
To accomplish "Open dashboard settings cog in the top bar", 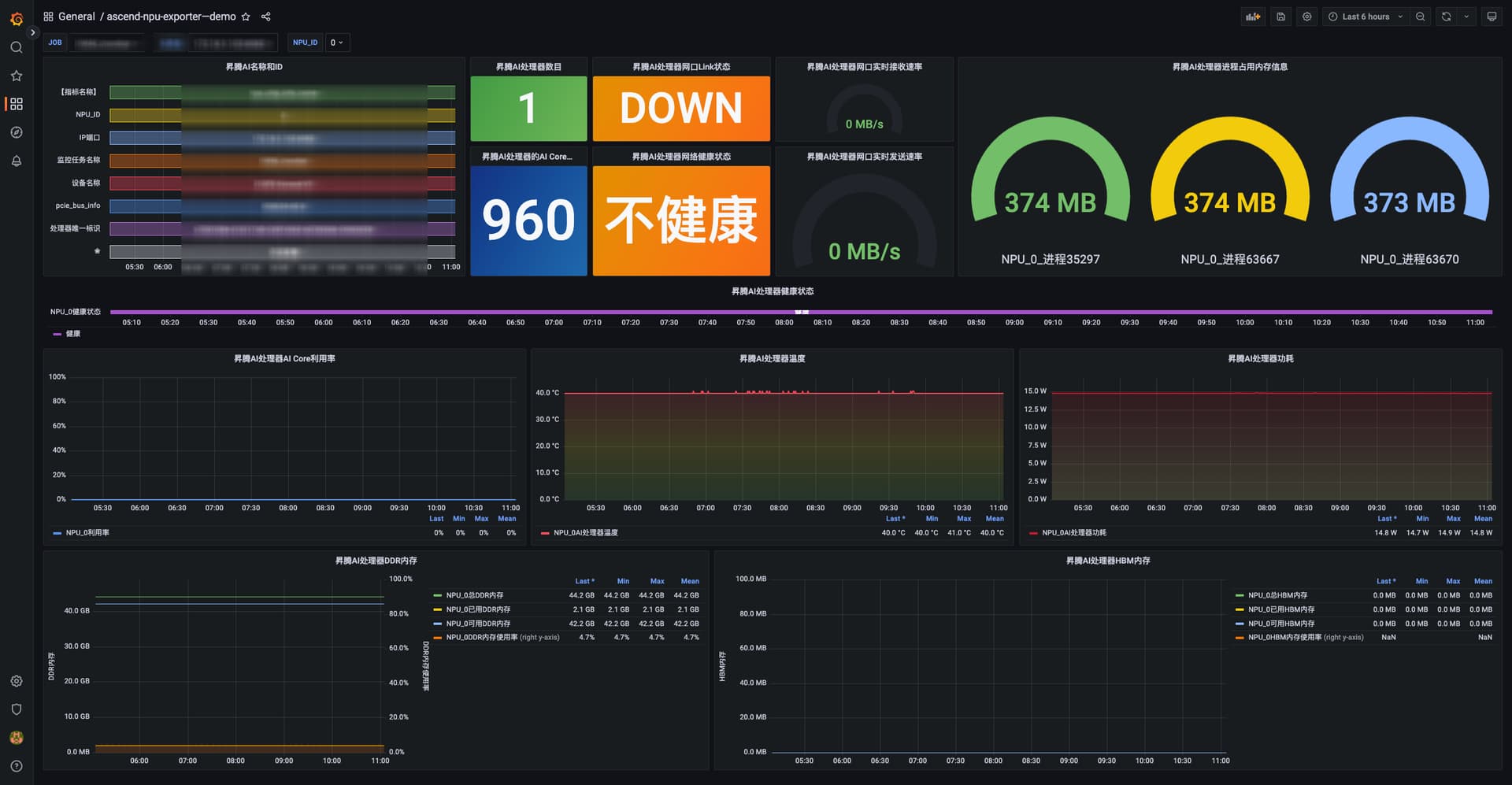I will [1307, 17].
